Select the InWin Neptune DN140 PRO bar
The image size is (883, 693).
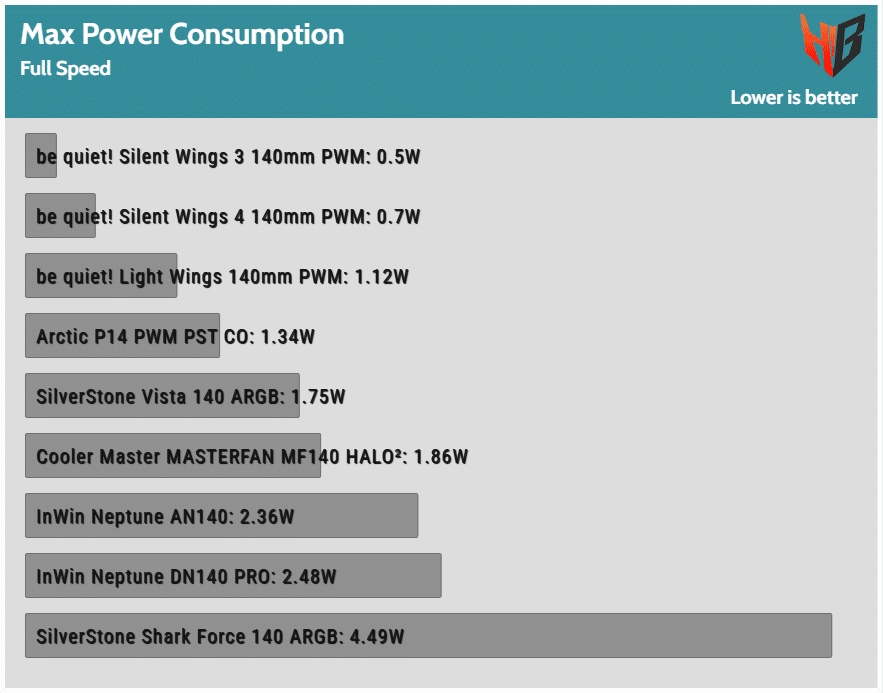tap(233, 576)
